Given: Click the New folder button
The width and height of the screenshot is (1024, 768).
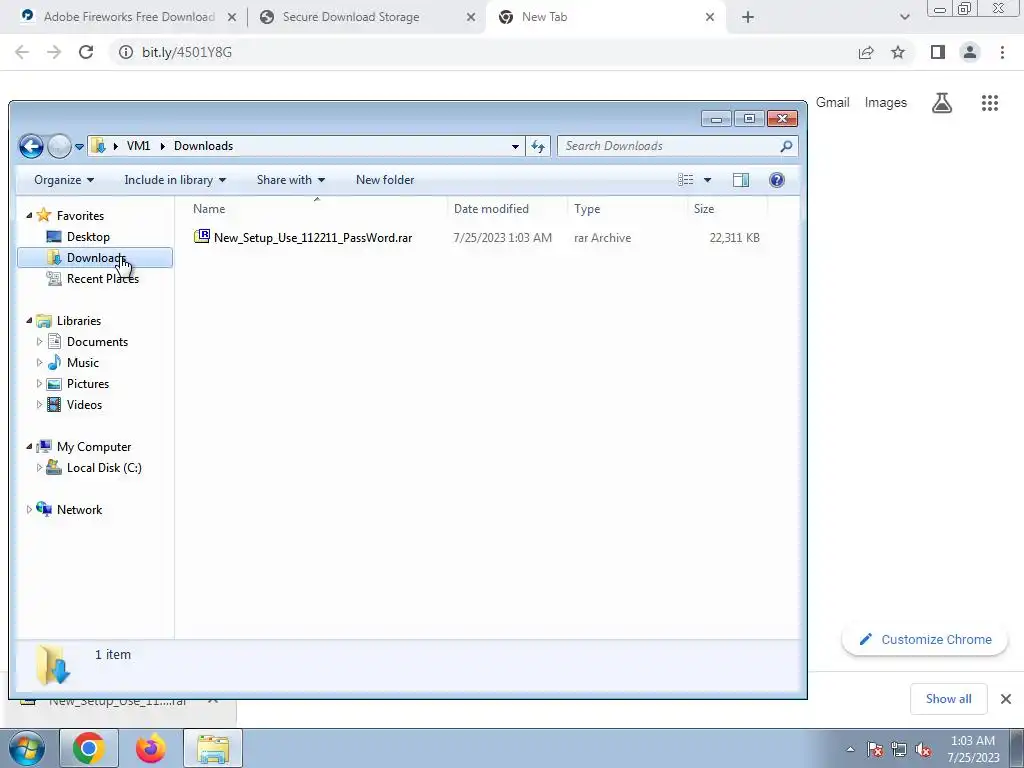Looking at the screenshot, I should (x=385, y=180).
